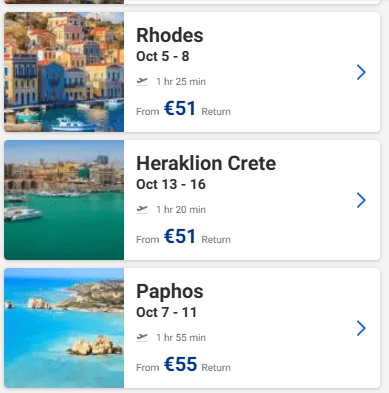This screenshot has height=393, width=389.
Task: Choose the €55 Paphos return price
Action: [180, 364]
